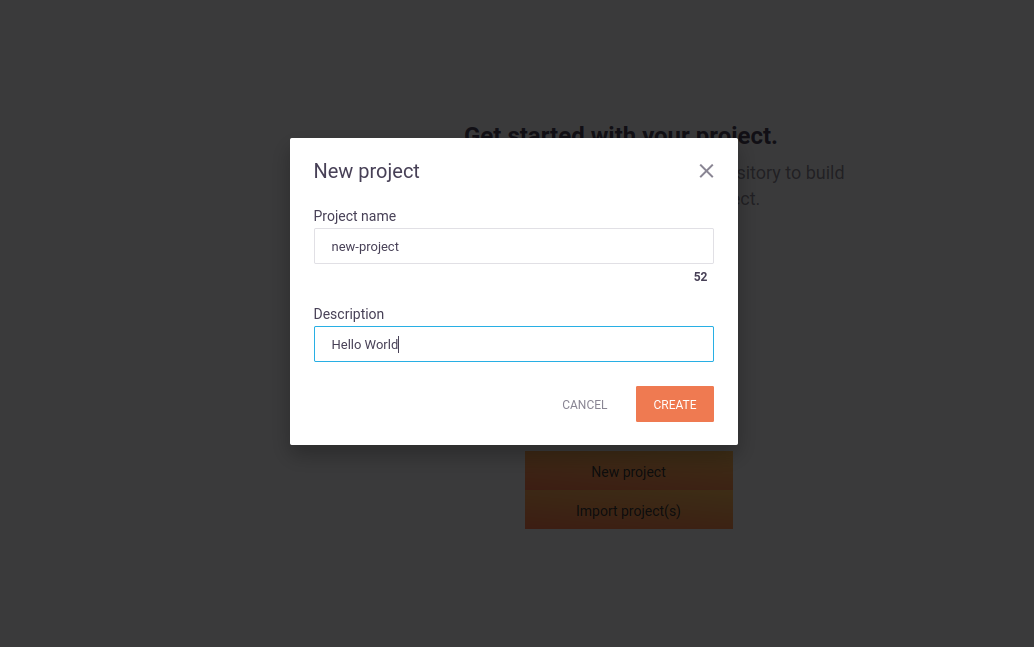Click the Project name label

click(x=355, y=216)
